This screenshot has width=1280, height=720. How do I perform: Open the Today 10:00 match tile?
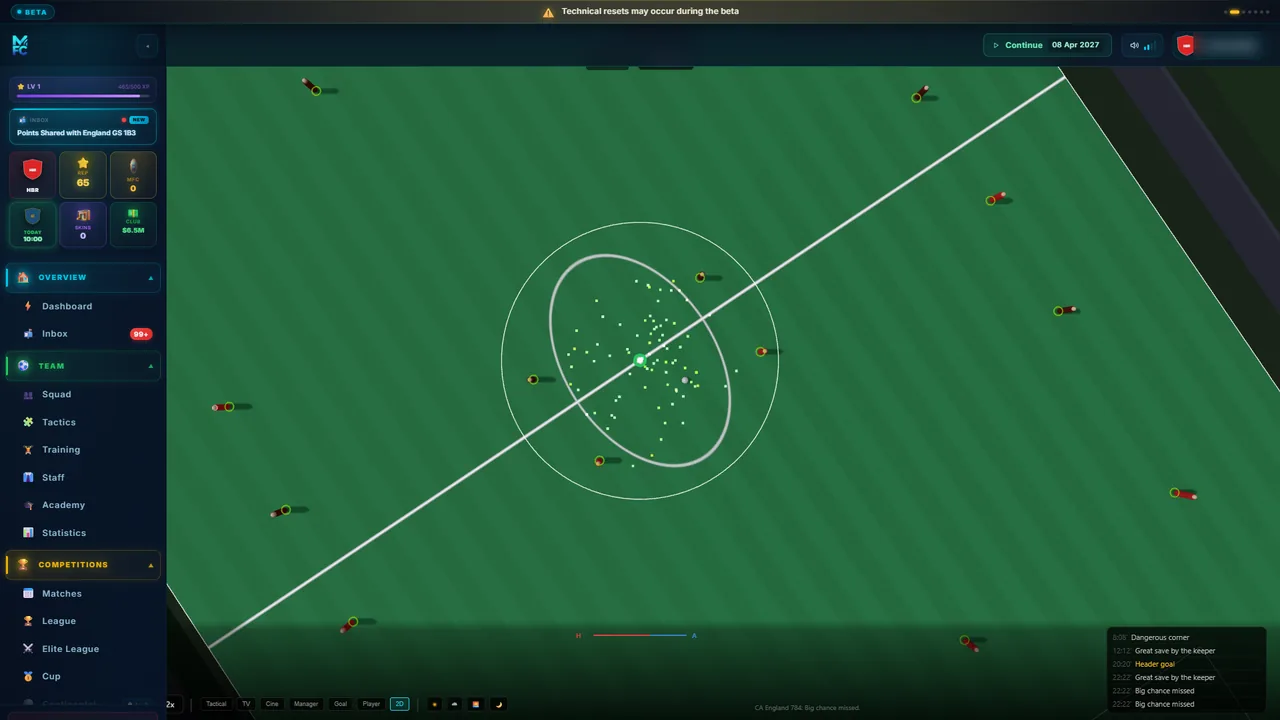[x=32, y=224]
